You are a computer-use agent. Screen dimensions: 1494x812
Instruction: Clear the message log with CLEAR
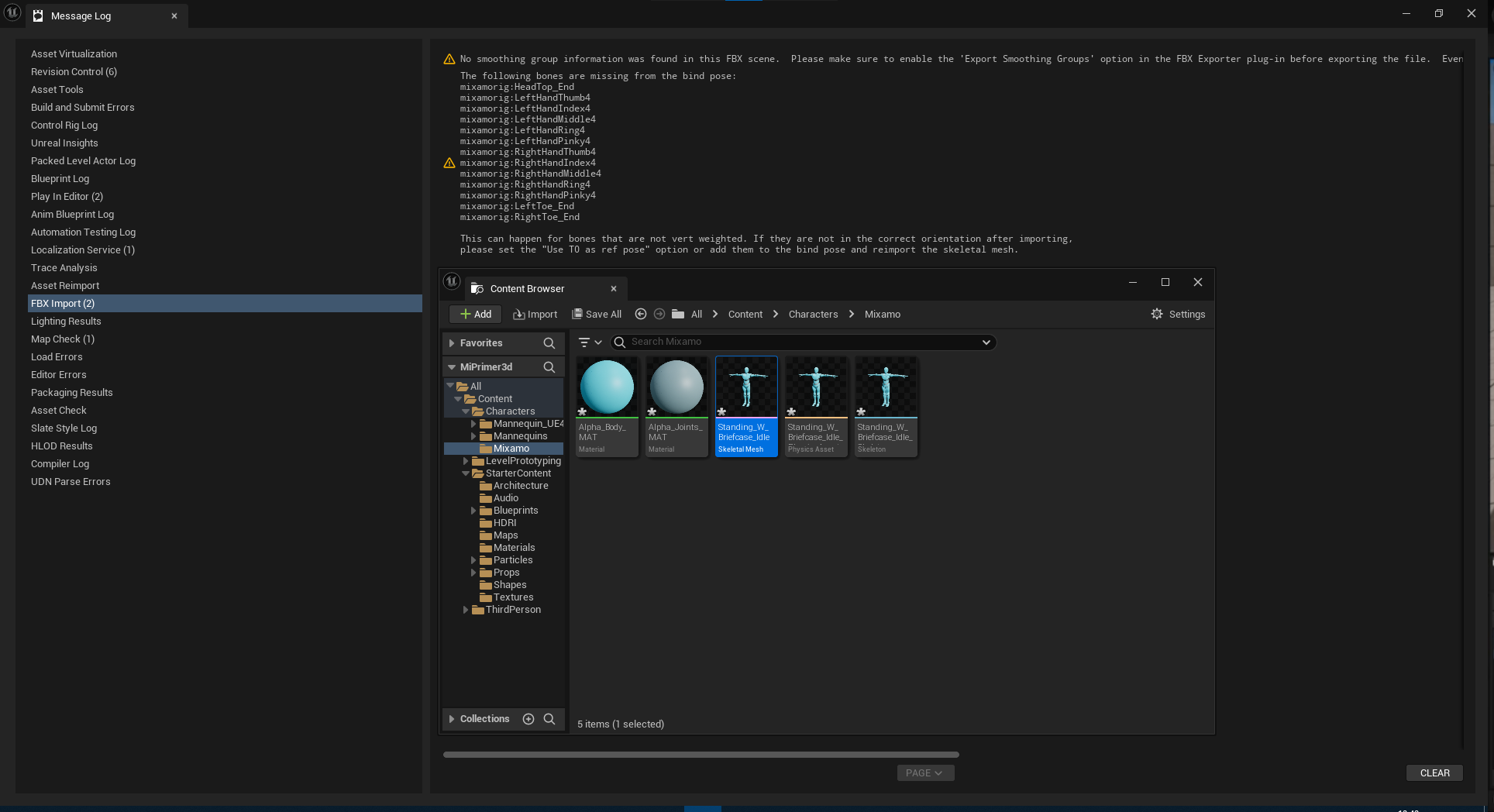(1434, 773)
